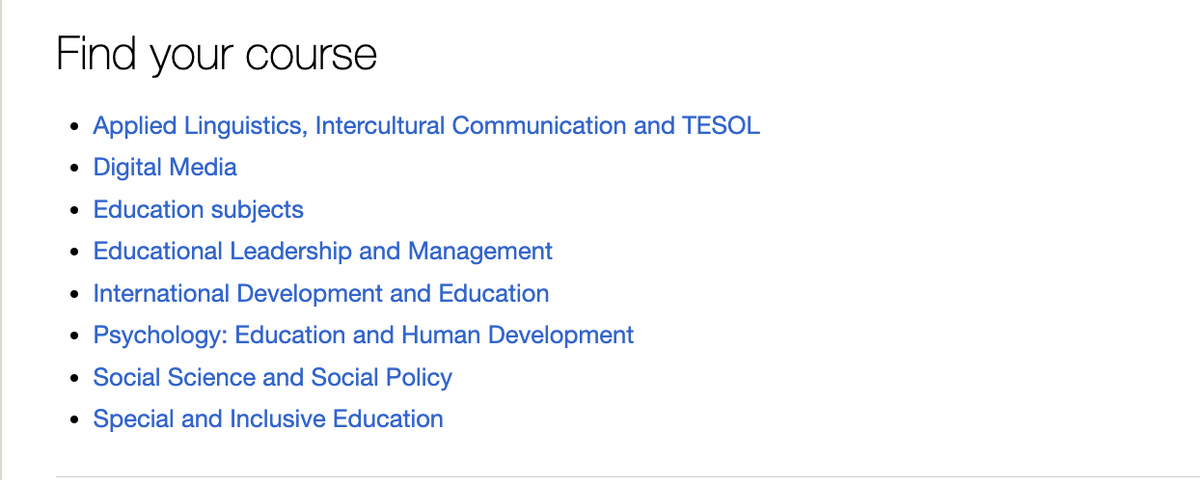
Task: Click the bullet beside Special and Inclusive Education
Action: [x=74, y=422]
